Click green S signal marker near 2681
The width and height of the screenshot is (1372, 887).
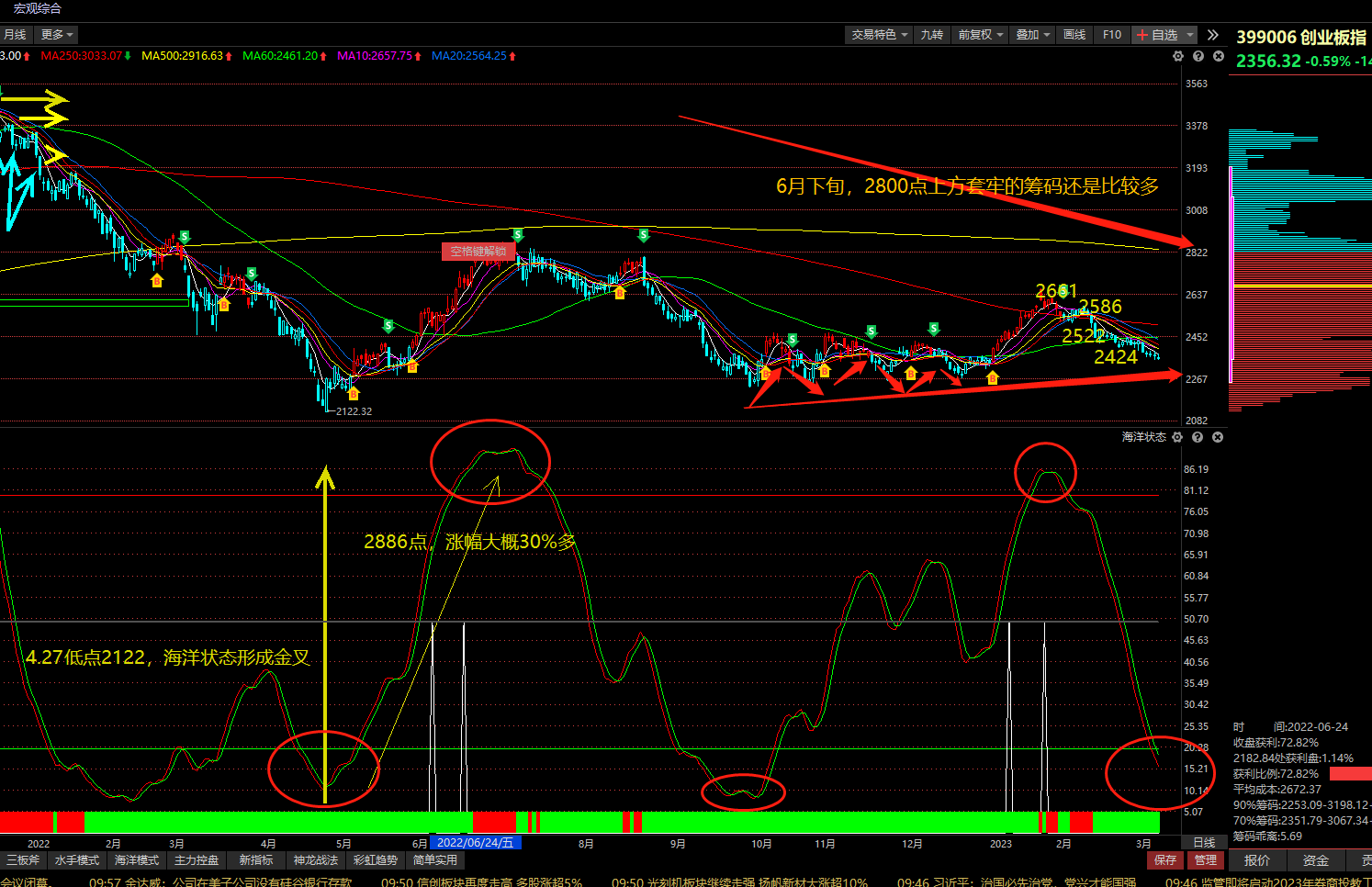1063,290
